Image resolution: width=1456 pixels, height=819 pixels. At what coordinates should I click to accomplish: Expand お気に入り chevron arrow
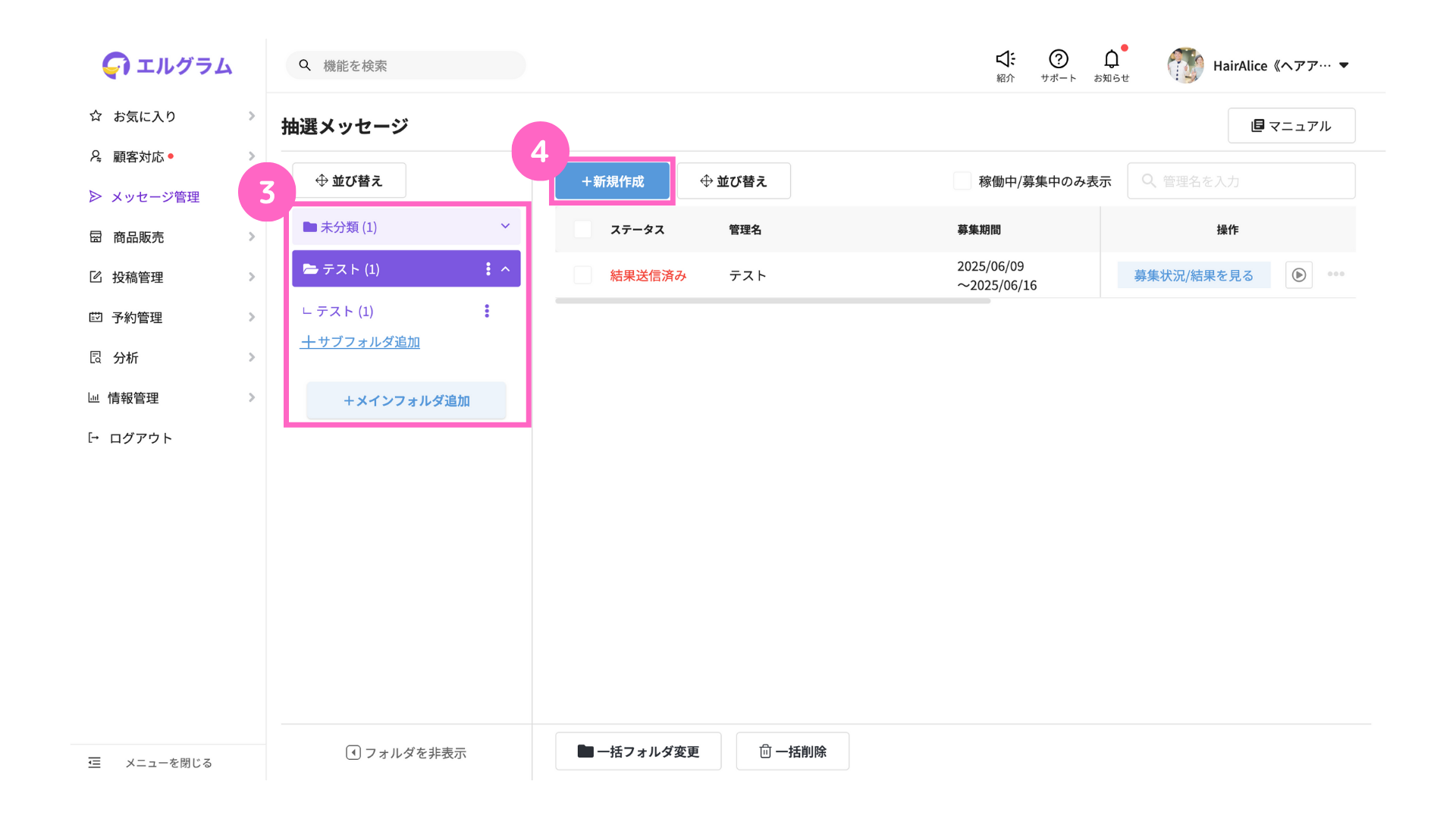[252, 116]
